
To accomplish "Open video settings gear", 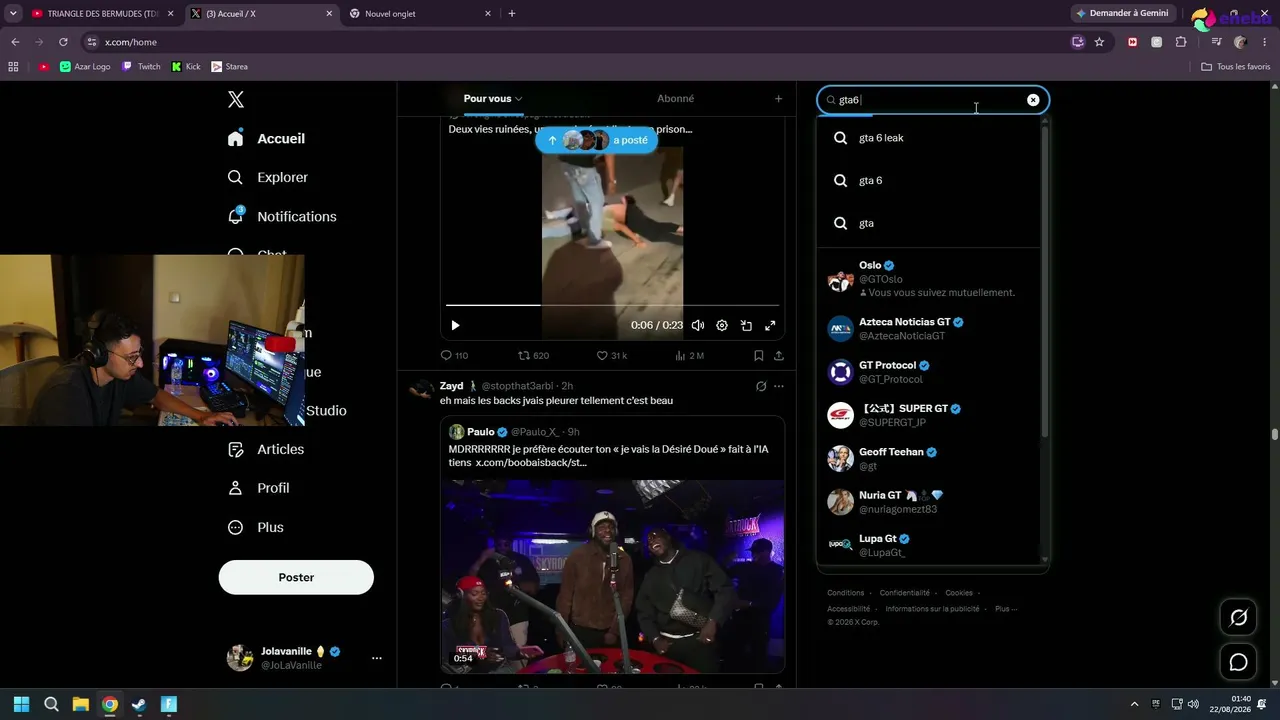I will (722, 325).
